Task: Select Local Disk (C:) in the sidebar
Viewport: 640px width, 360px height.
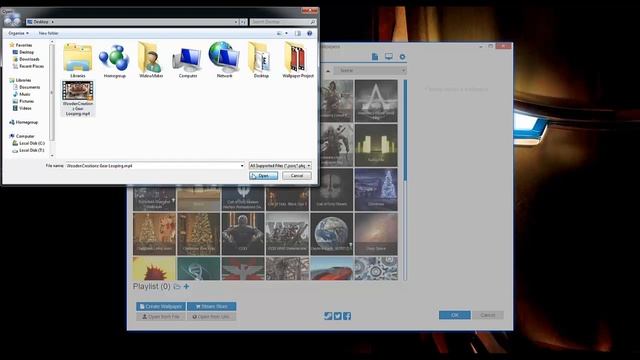Action: click(x=31, y=143)
